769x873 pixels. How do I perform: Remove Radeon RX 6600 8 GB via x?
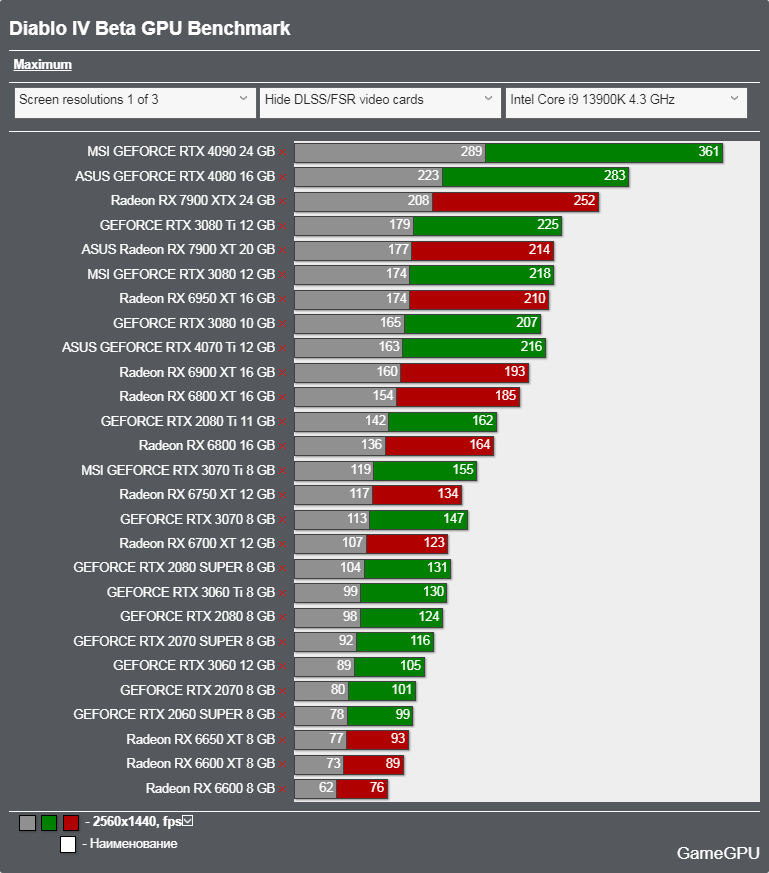[x=283, y=789]
